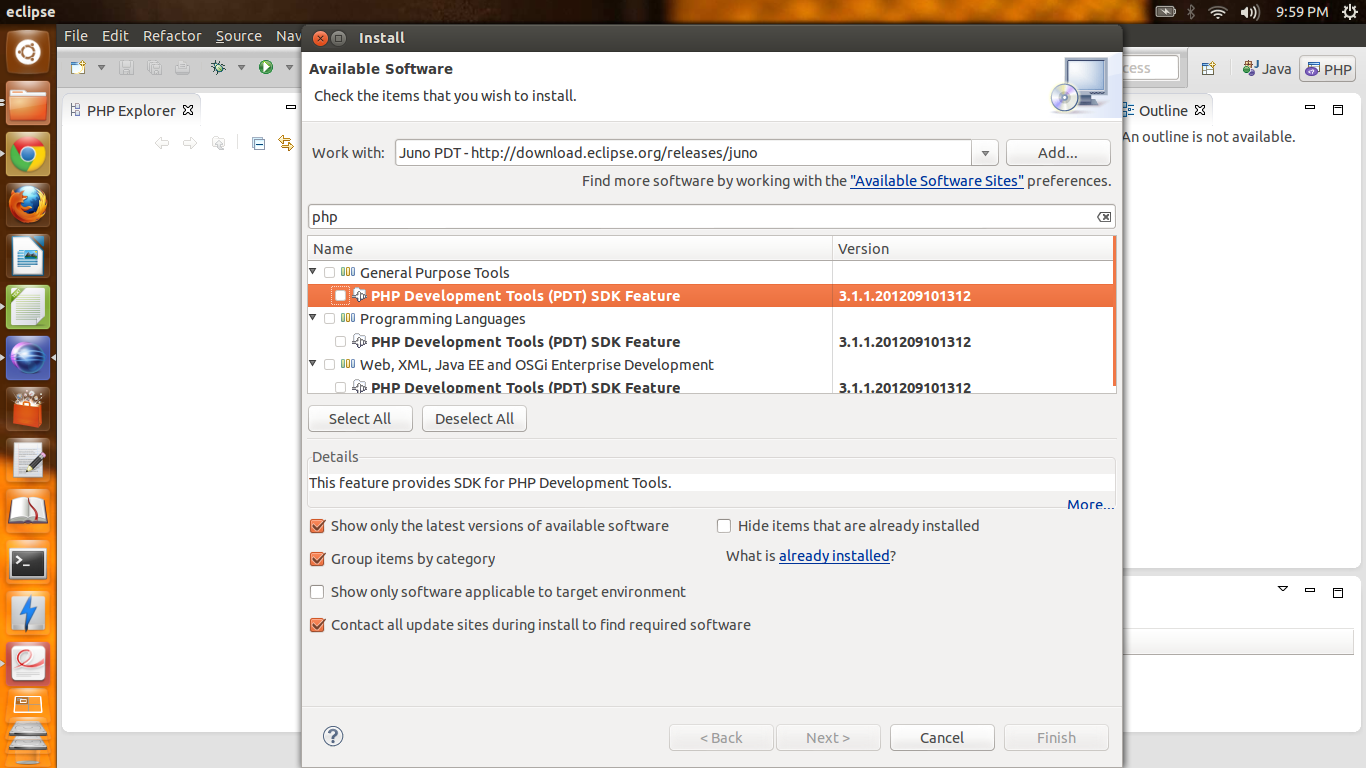The height and width of the screenshot is (768, 1366).
Task: Open Firefox from the launcher
Action: coord(28,205)
